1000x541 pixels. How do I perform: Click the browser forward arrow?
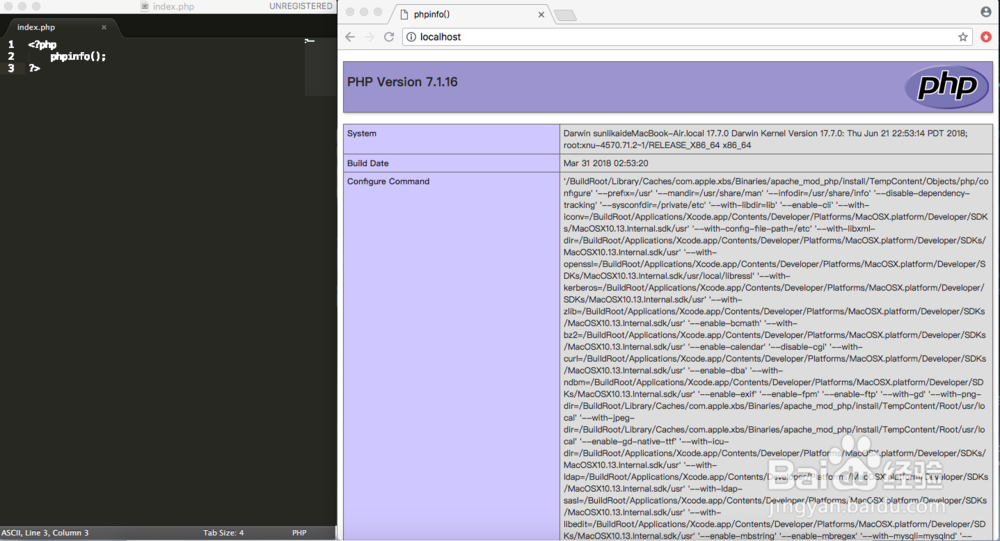(369, 37)
